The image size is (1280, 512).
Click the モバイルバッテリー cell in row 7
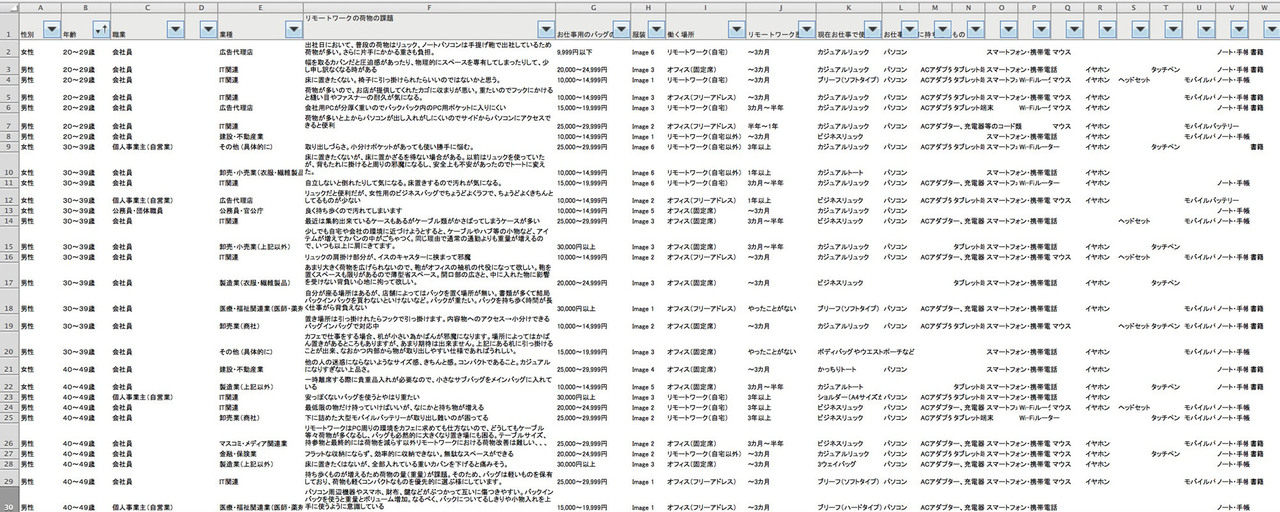coord(1211,126)
